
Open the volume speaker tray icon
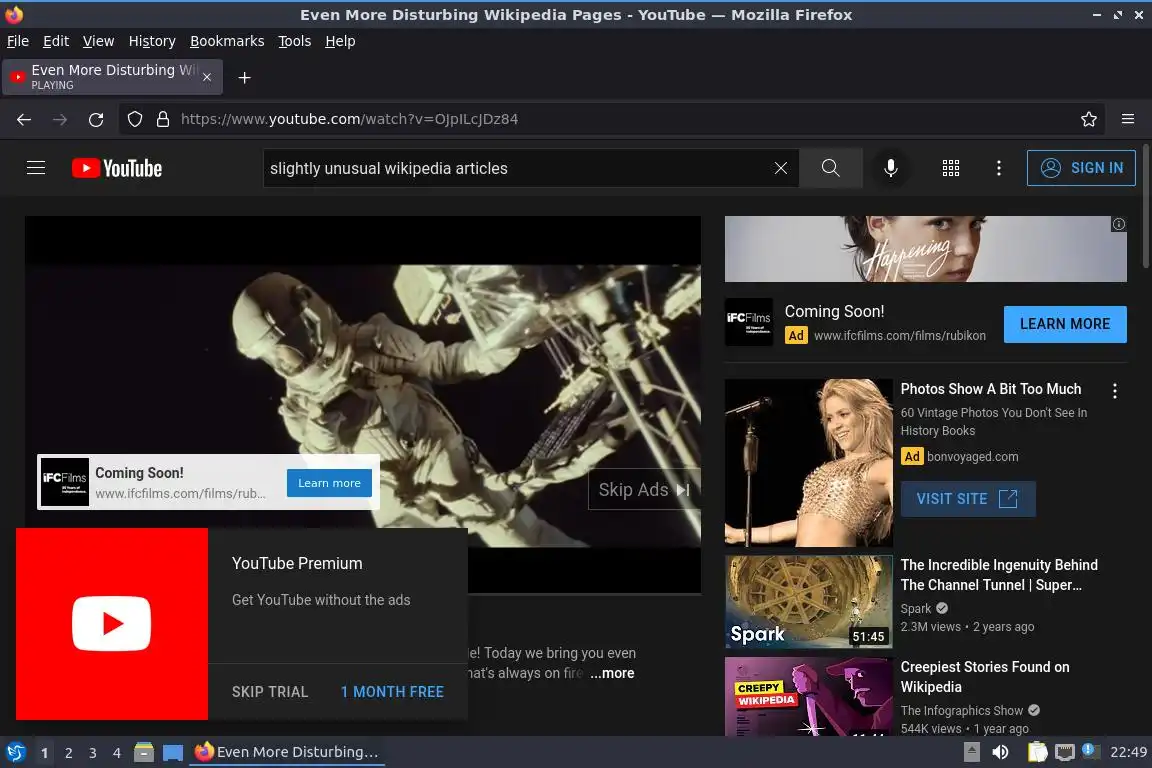click(x=1000, y=753)
